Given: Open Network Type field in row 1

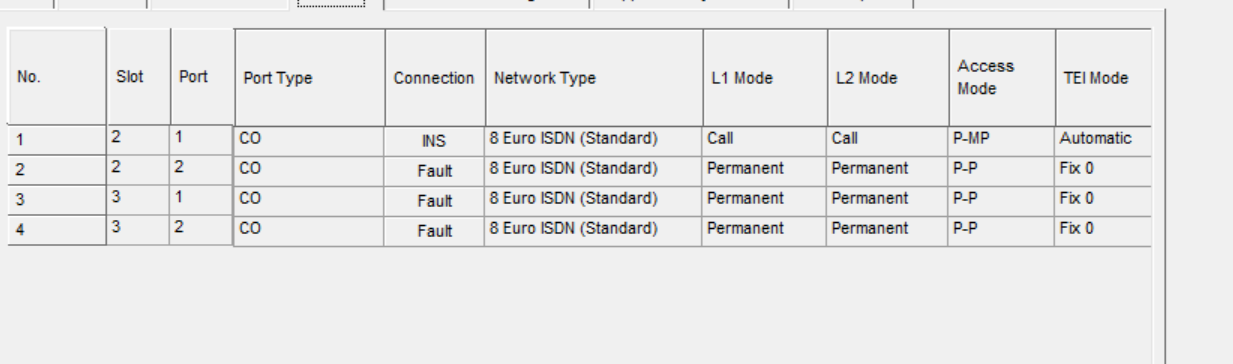Looking at the screenshot, I should [x=593, y=141].
